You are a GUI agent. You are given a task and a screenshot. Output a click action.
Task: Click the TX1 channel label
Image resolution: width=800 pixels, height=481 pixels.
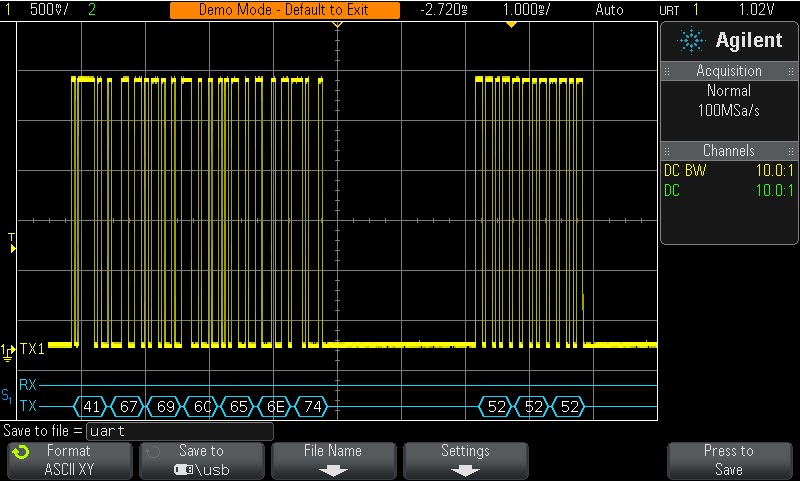coord(32,349)
